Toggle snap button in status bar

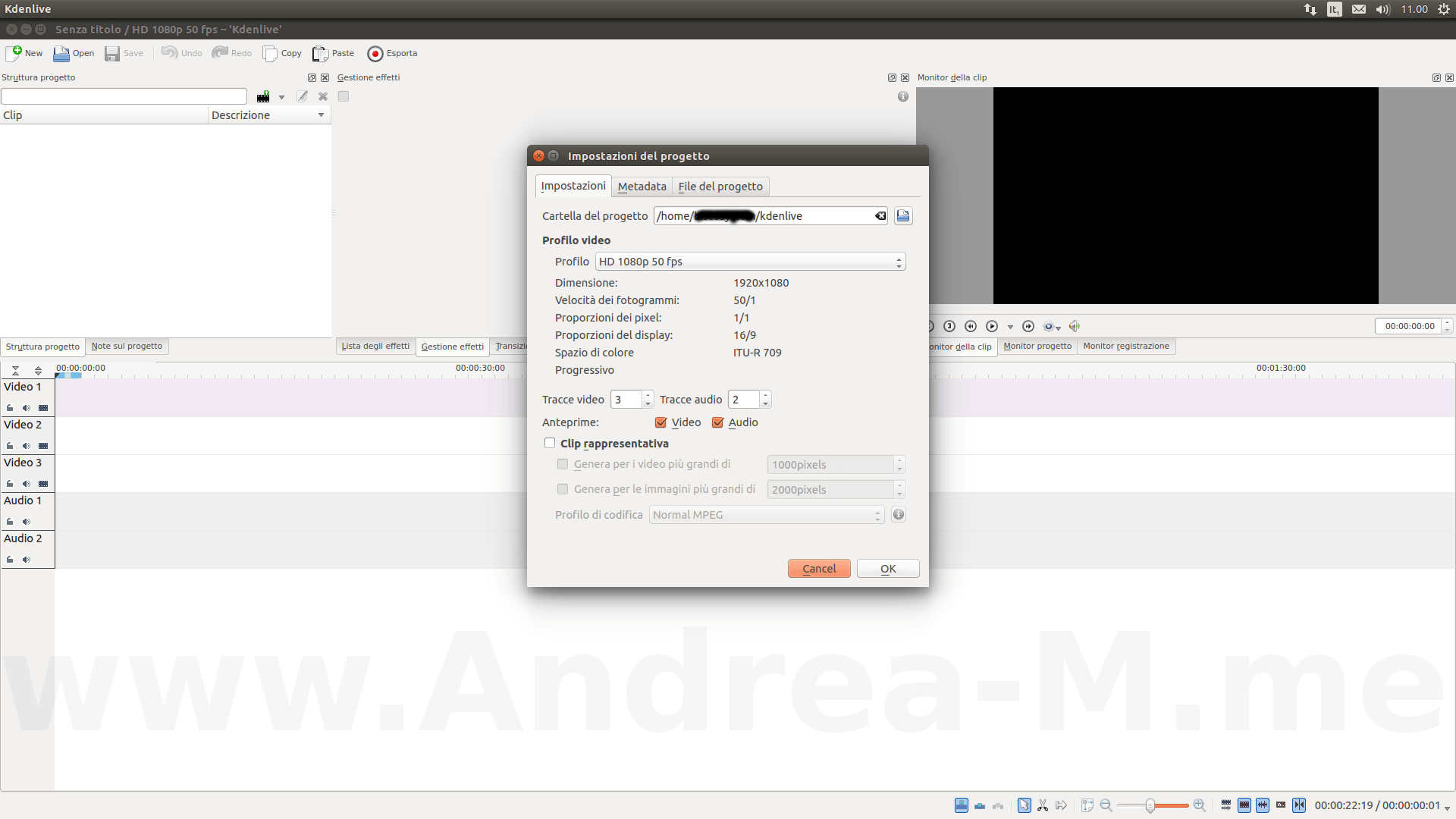click(1299, 805)
